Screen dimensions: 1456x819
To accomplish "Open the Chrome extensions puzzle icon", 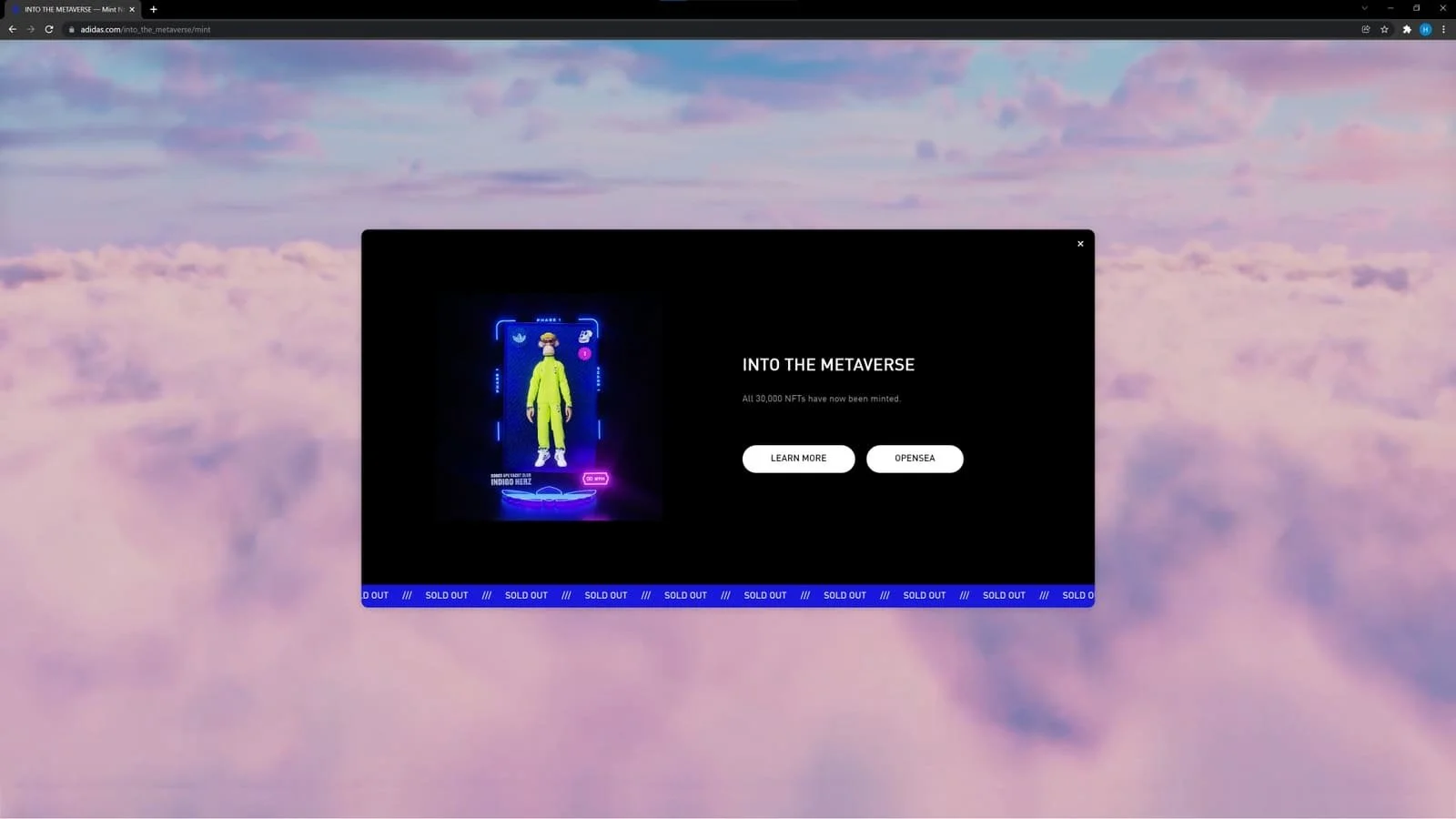I will point(1405,29).
